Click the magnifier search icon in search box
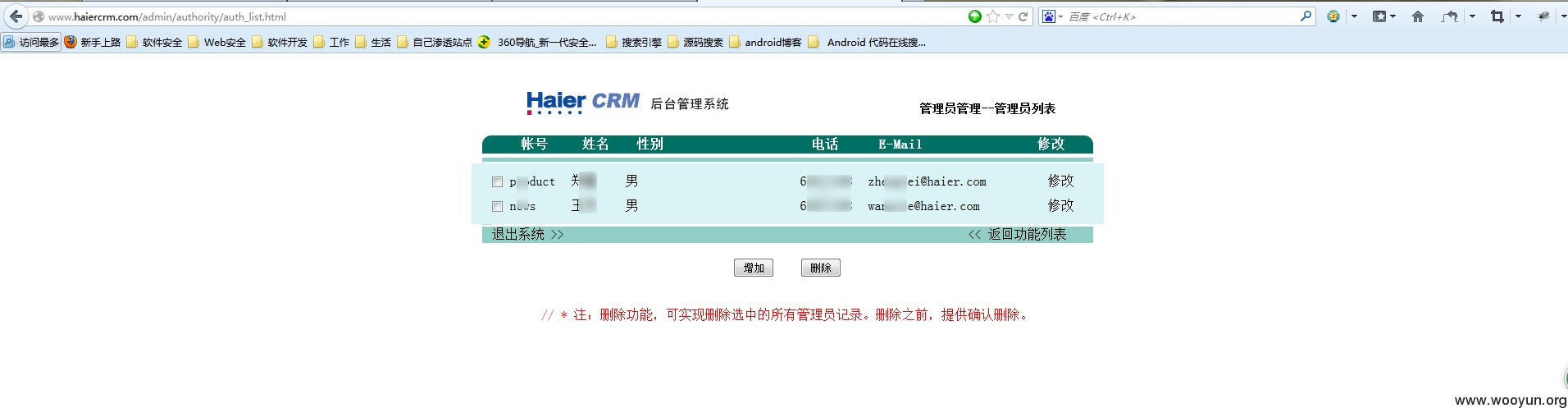This screenshot has width=1568, height=408. pos(1306,16)
